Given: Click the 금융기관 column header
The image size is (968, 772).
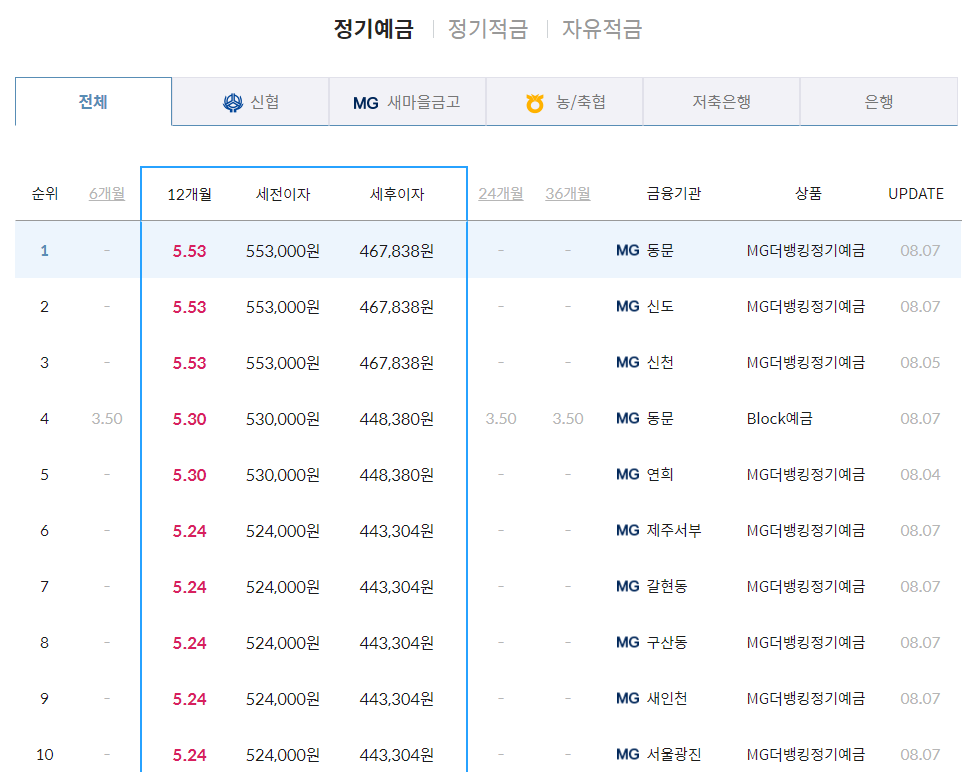Looking at the screenshot, I should (674, 194).
